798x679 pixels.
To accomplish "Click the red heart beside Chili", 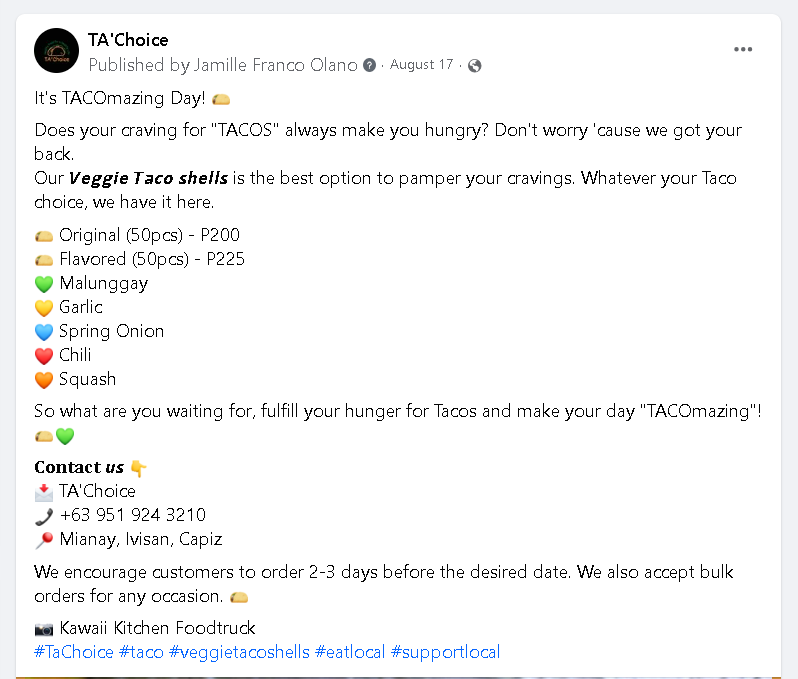I will [x=44, y=356].
